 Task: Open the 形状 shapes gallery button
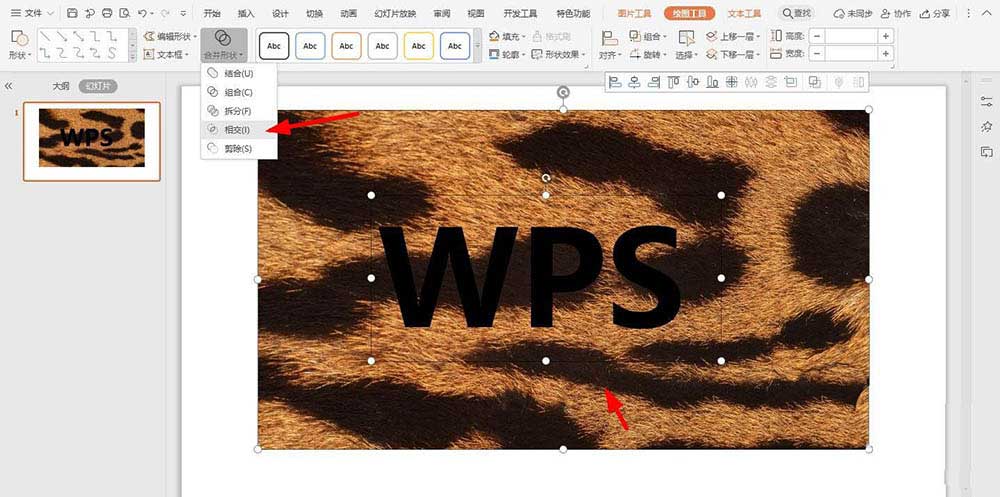20,45
